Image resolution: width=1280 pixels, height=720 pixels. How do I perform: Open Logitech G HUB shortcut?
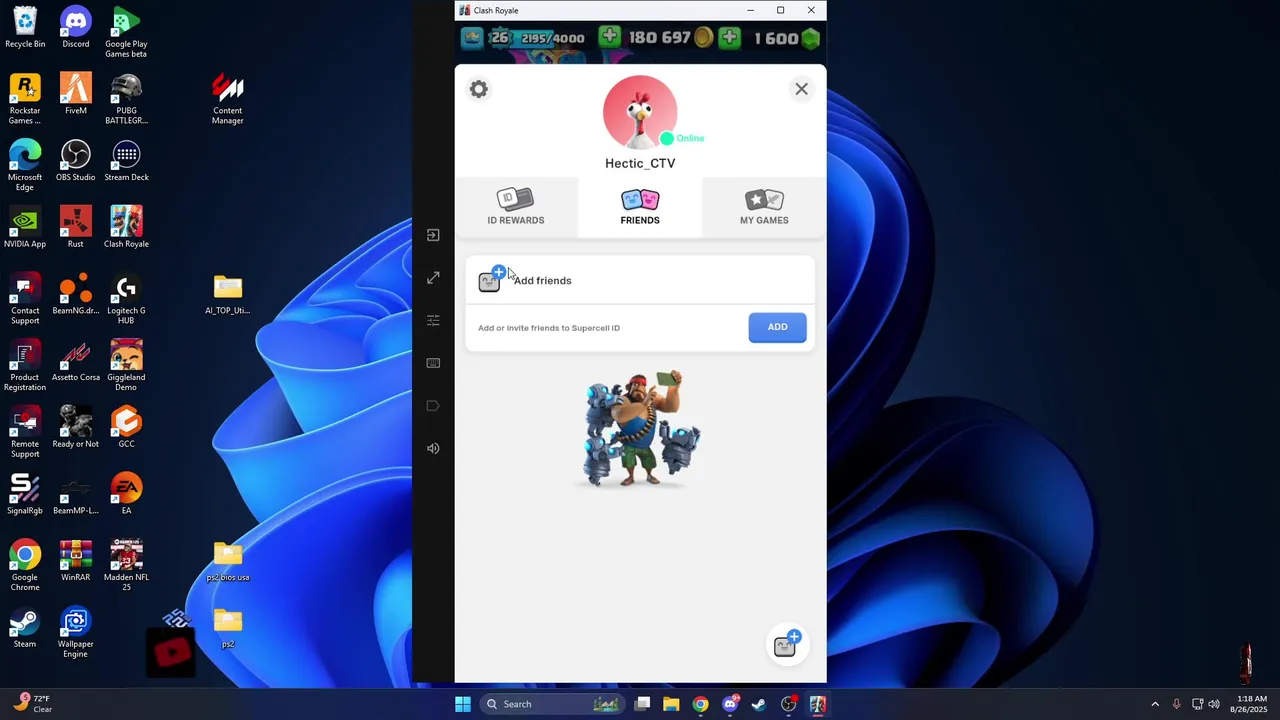pyautogui.click(x=126, y=299)
